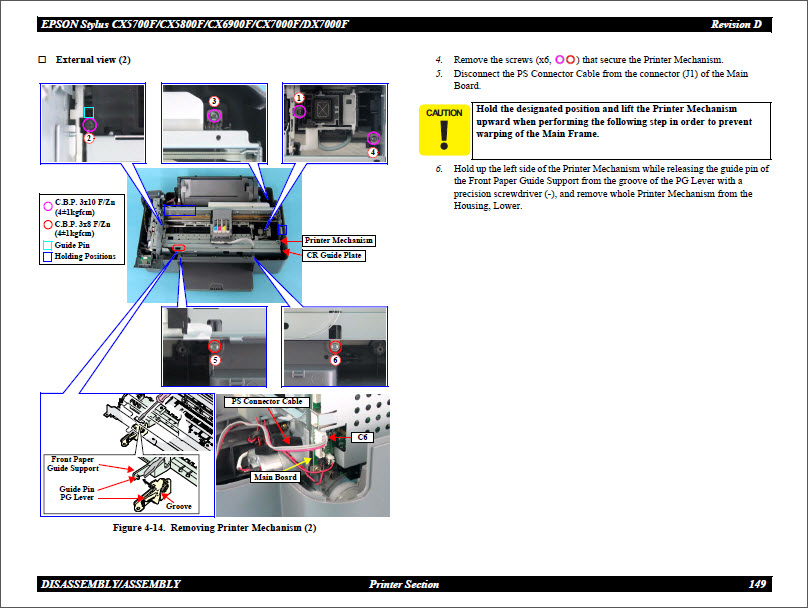Click the red C.B.P. 3x8 screw symbol
The height and width of the screenshot is (608, 808).
pos(47,225)
